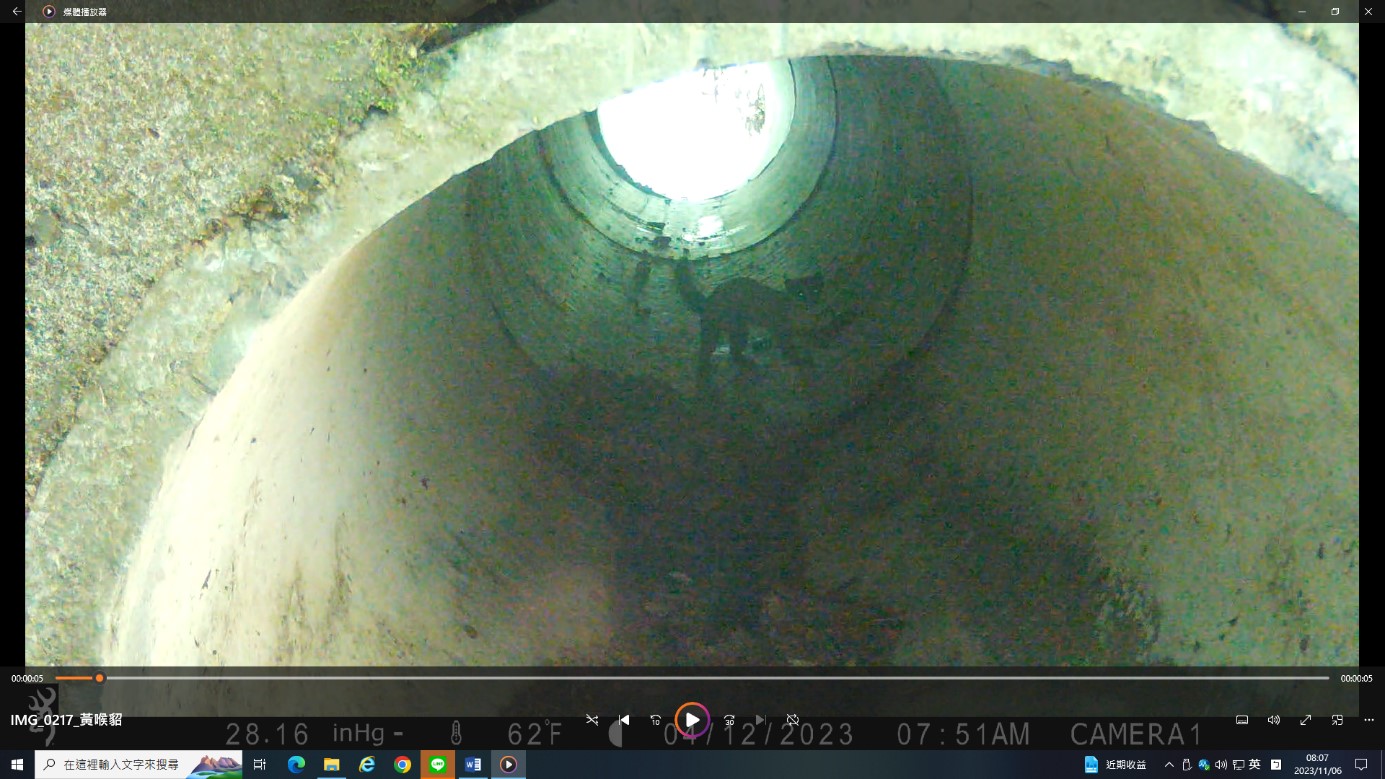Screen dimensions: 1385x779
Task: Expand the hidden system tray icons
Action: point(1169,765)
